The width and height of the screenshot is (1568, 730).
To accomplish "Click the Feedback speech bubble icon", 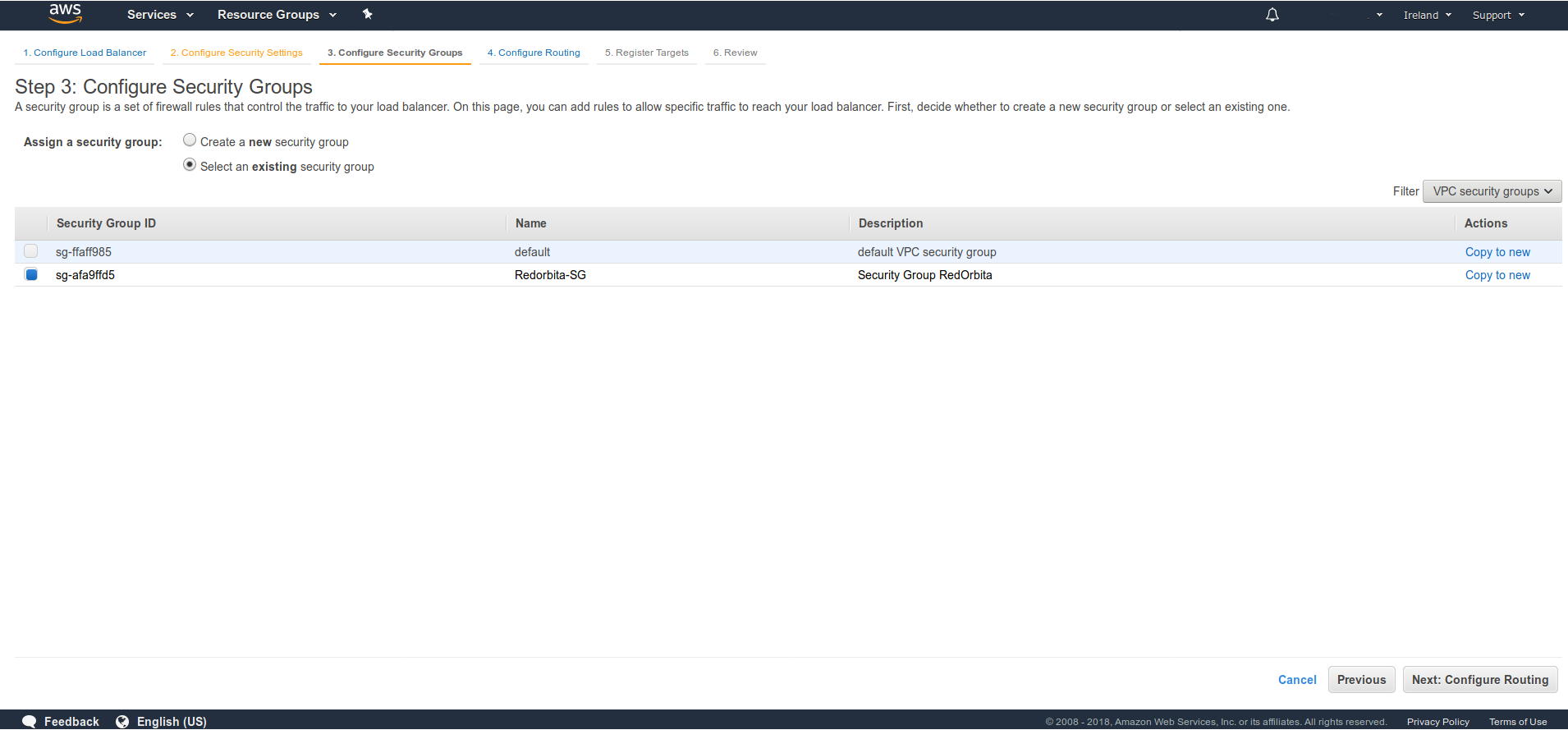I will click(x=30, y=721).
